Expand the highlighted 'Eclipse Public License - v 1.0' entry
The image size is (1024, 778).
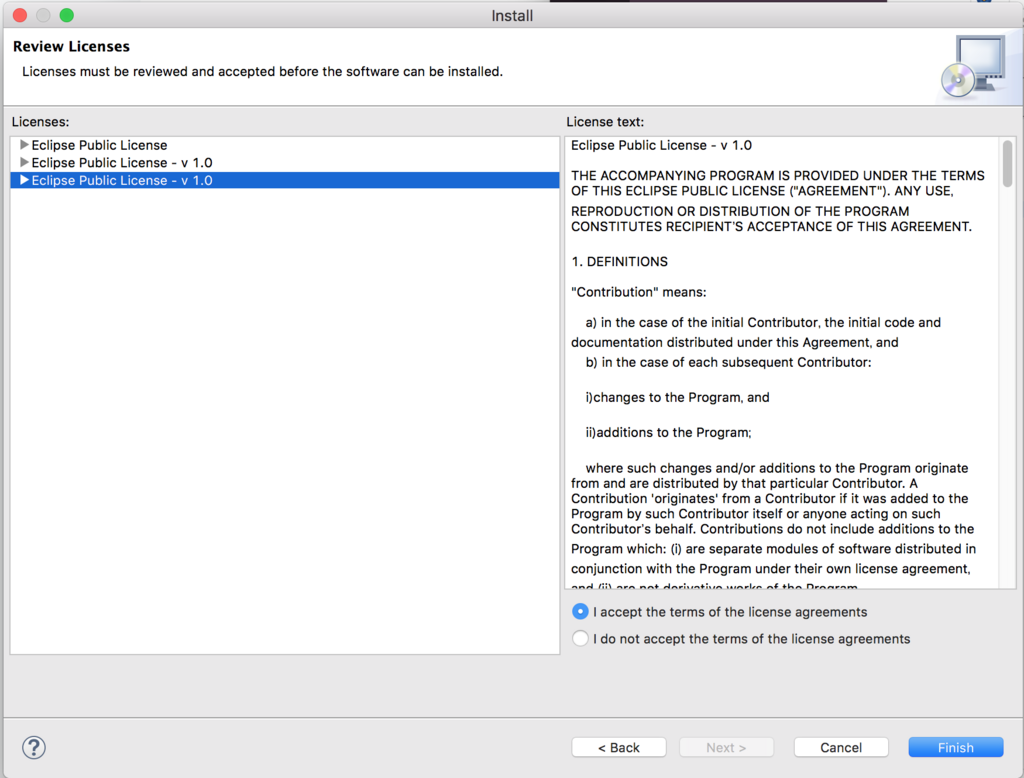[24, 180]
